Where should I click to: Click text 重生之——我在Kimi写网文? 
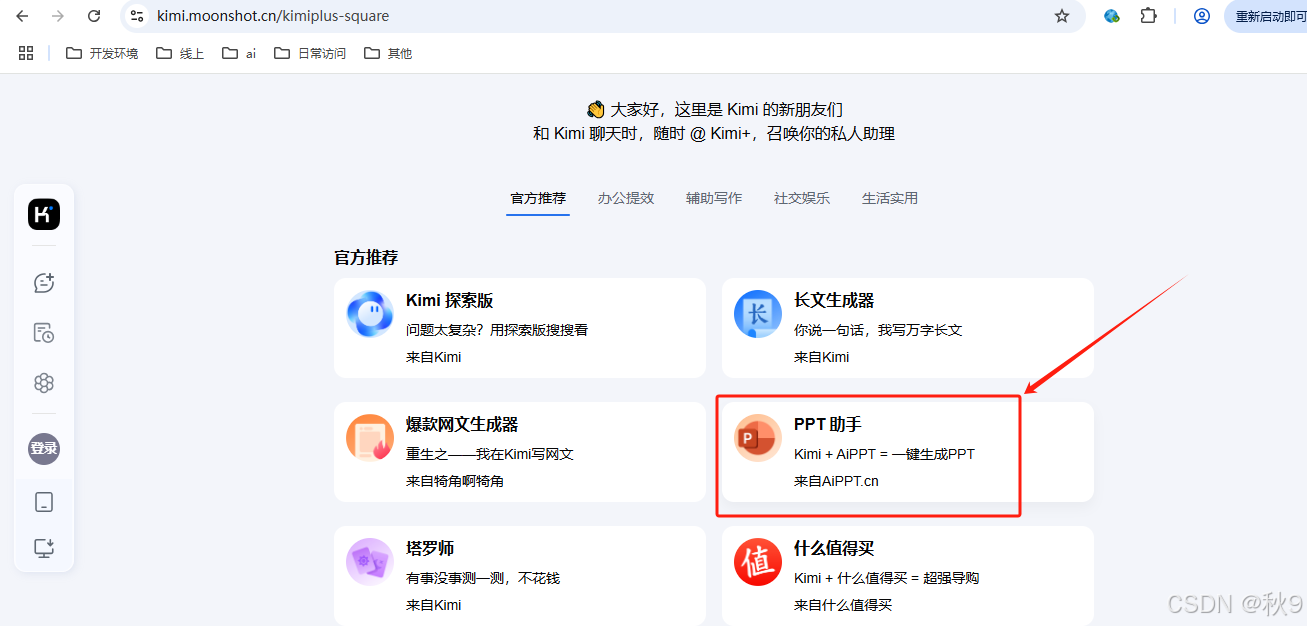pos(490,454)
